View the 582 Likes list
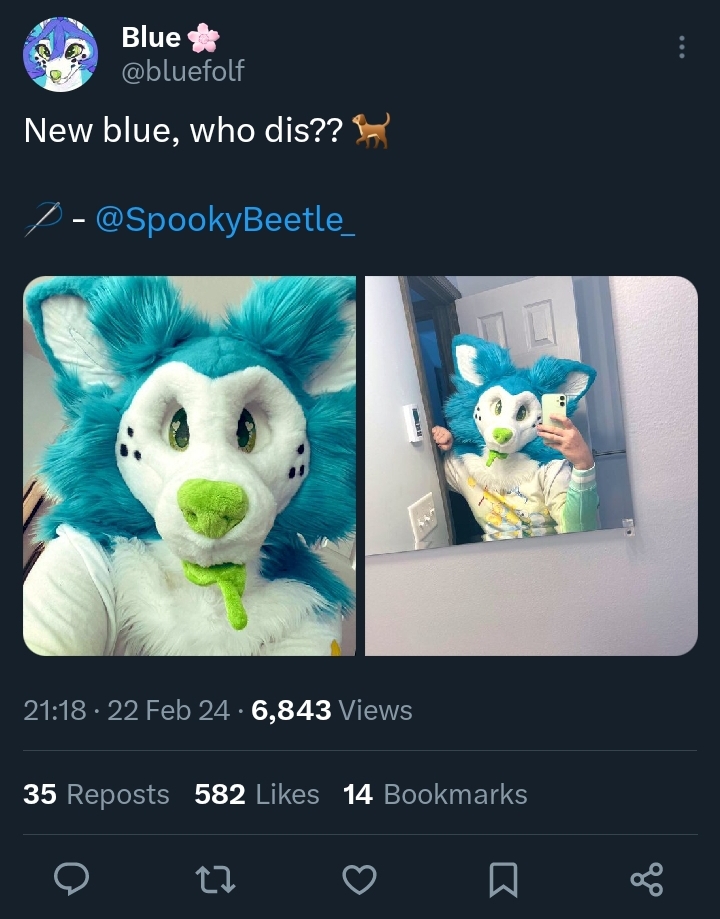Screen dimensions: 720x919 257,794
